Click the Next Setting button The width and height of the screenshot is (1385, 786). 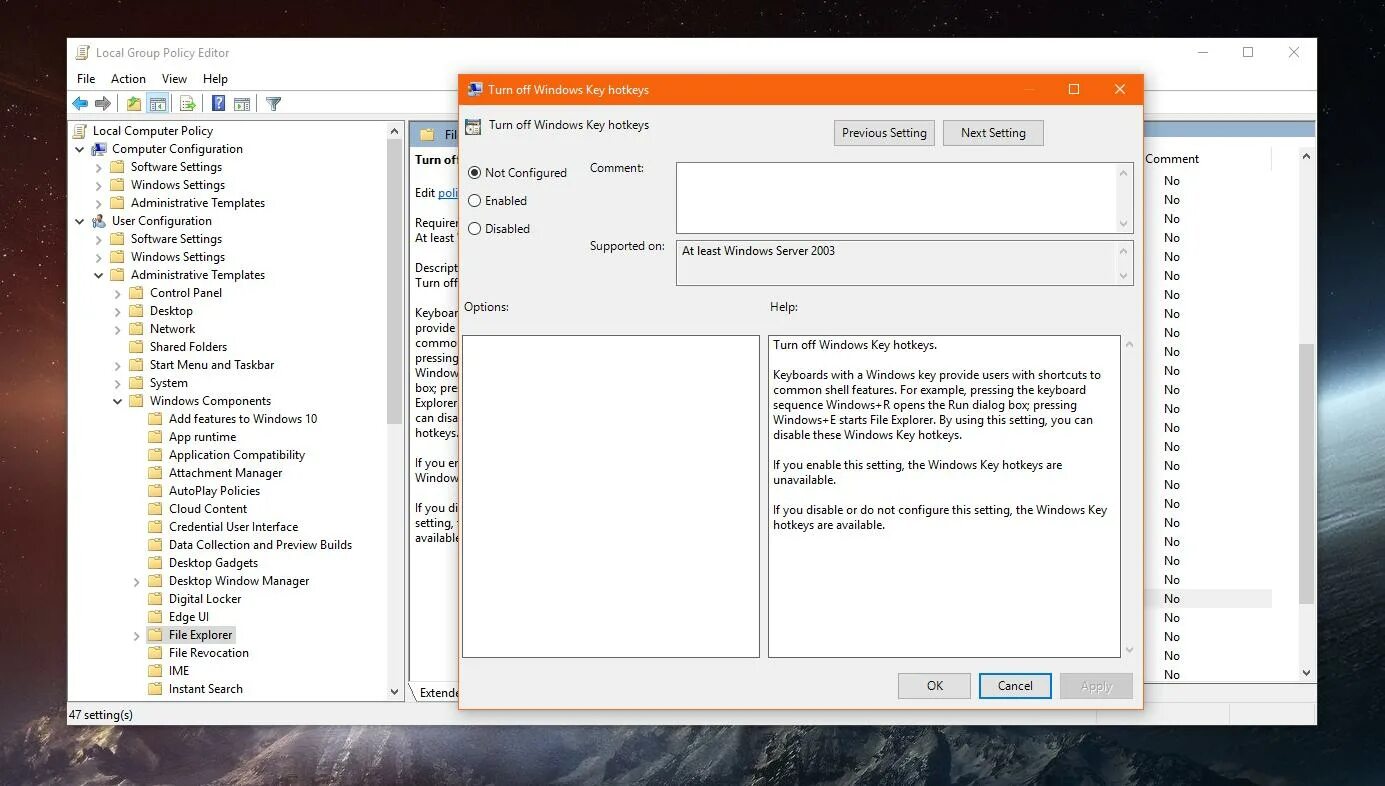click(993, 132)
